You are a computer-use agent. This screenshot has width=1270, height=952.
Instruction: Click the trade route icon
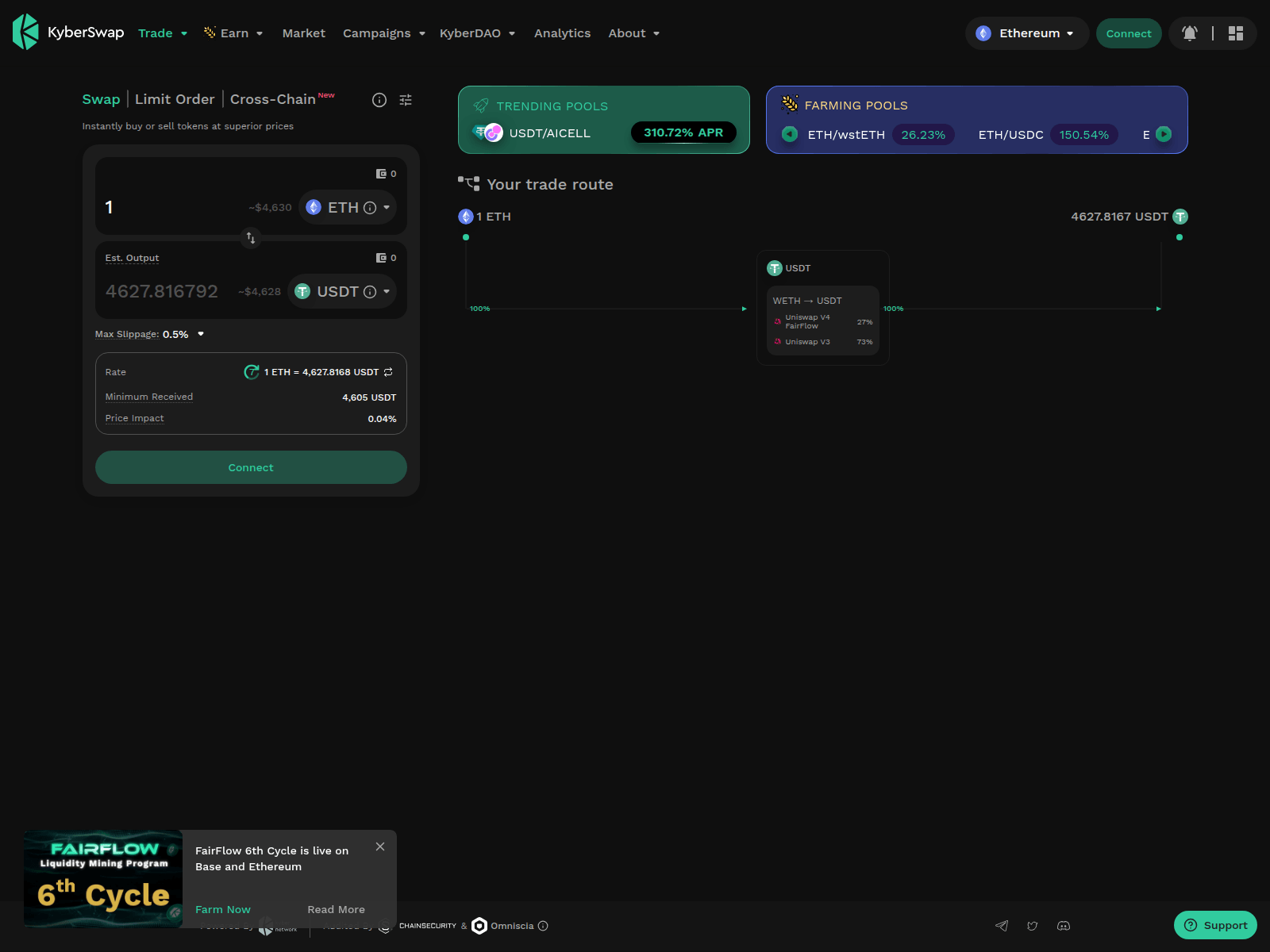(468, 183)
